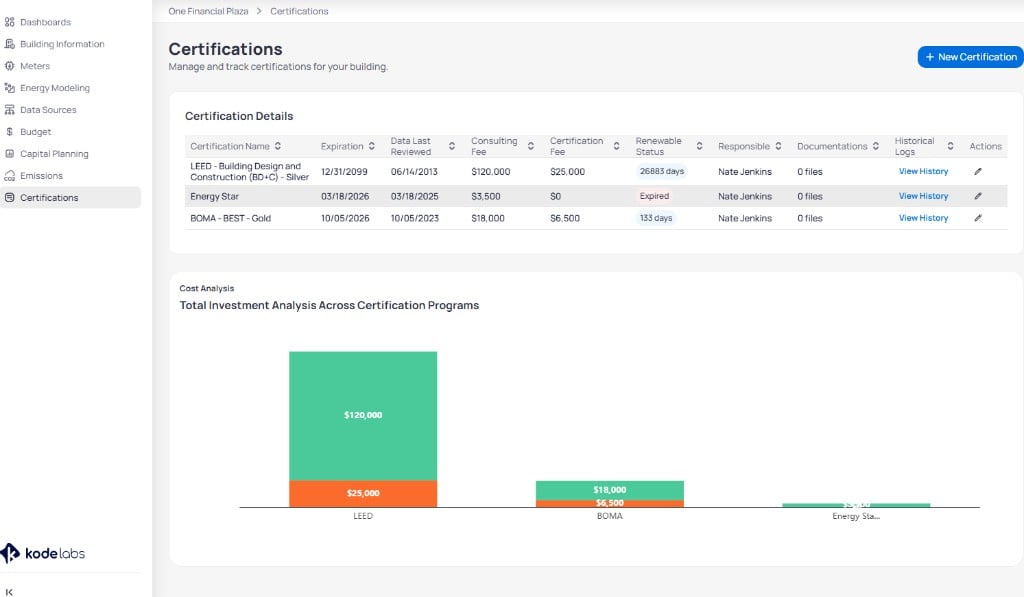Sort by Data Last Reviewed arrows
Viewport: 1024px width, 597px height.
point(451,146)
